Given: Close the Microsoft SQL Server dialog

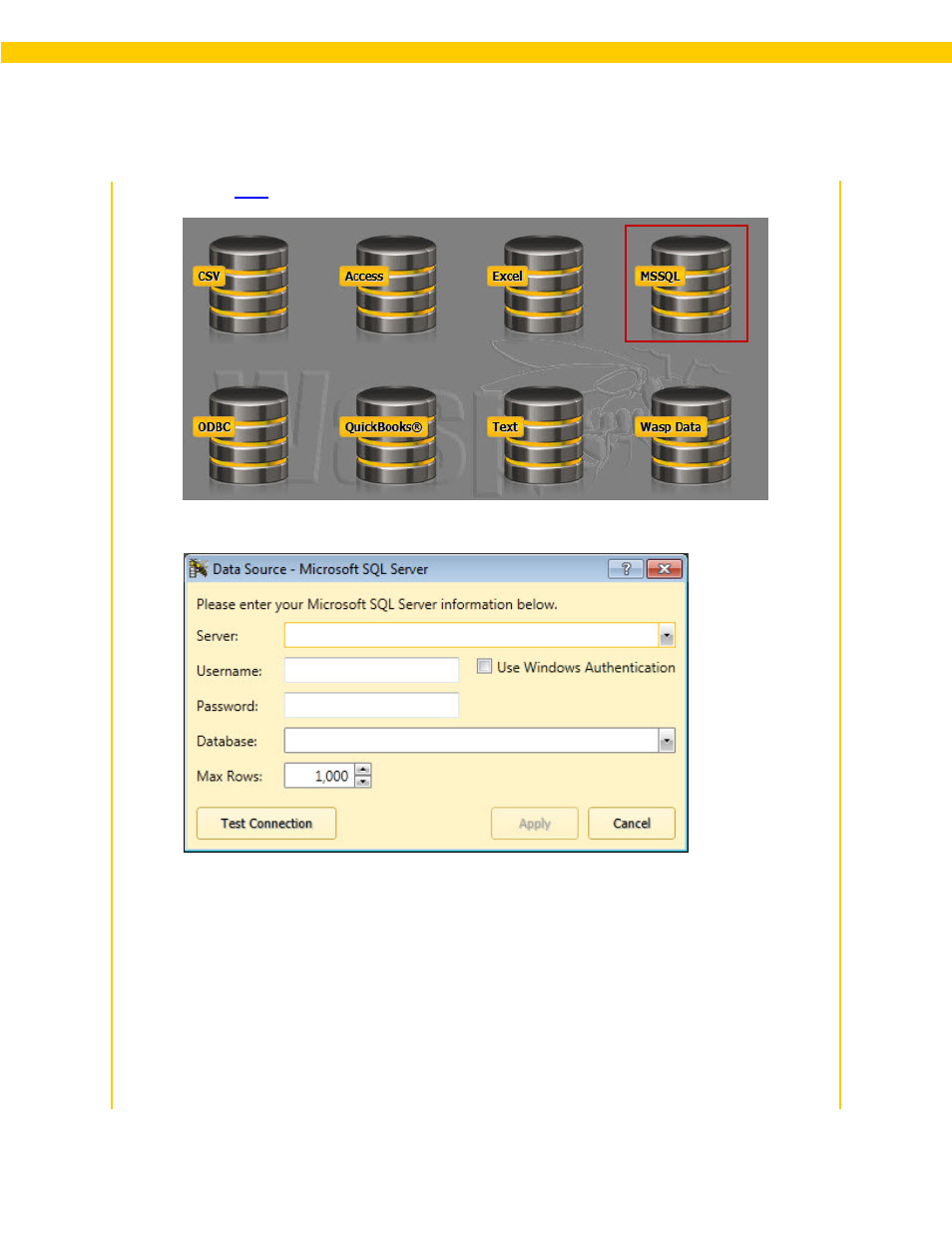Looking at the screenshot, I should click(x=665, y=569).
